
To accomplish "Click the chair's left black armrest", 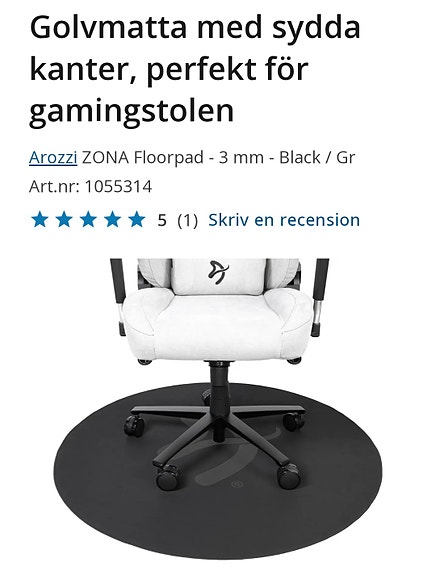I will coord(118,296).
